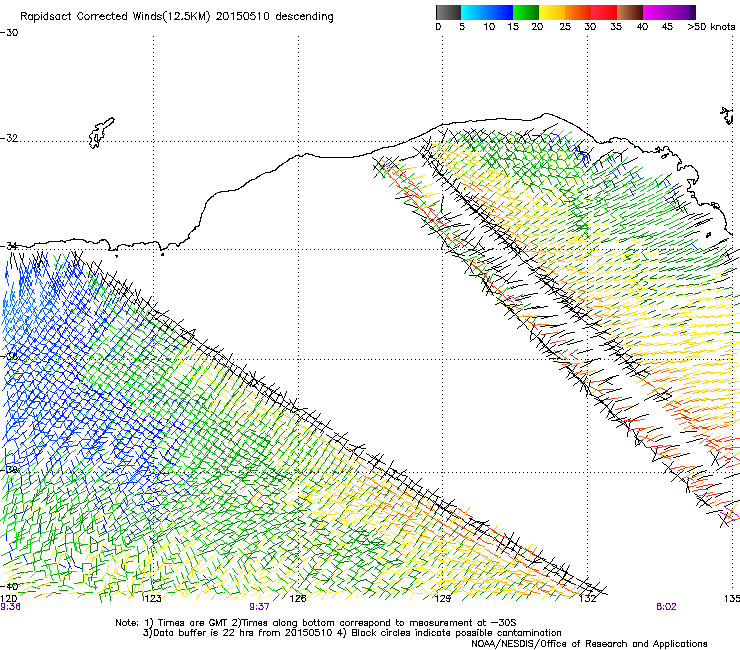The image size is (740, 650).
Task: Click the purple '8:02' time label
Action: pyautogui.click(x=666, y=607)
